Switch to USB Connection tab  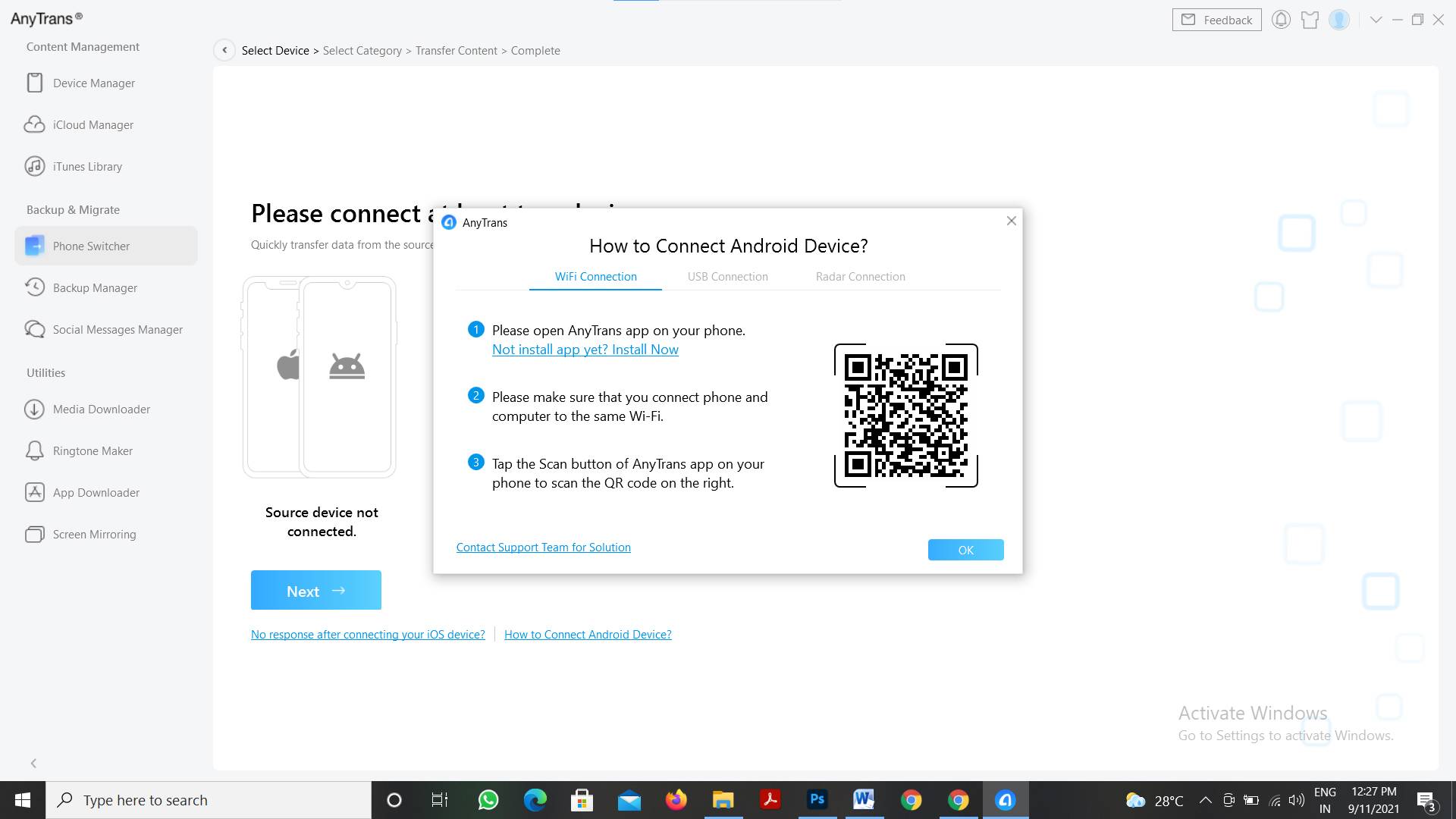click(727, 276)
